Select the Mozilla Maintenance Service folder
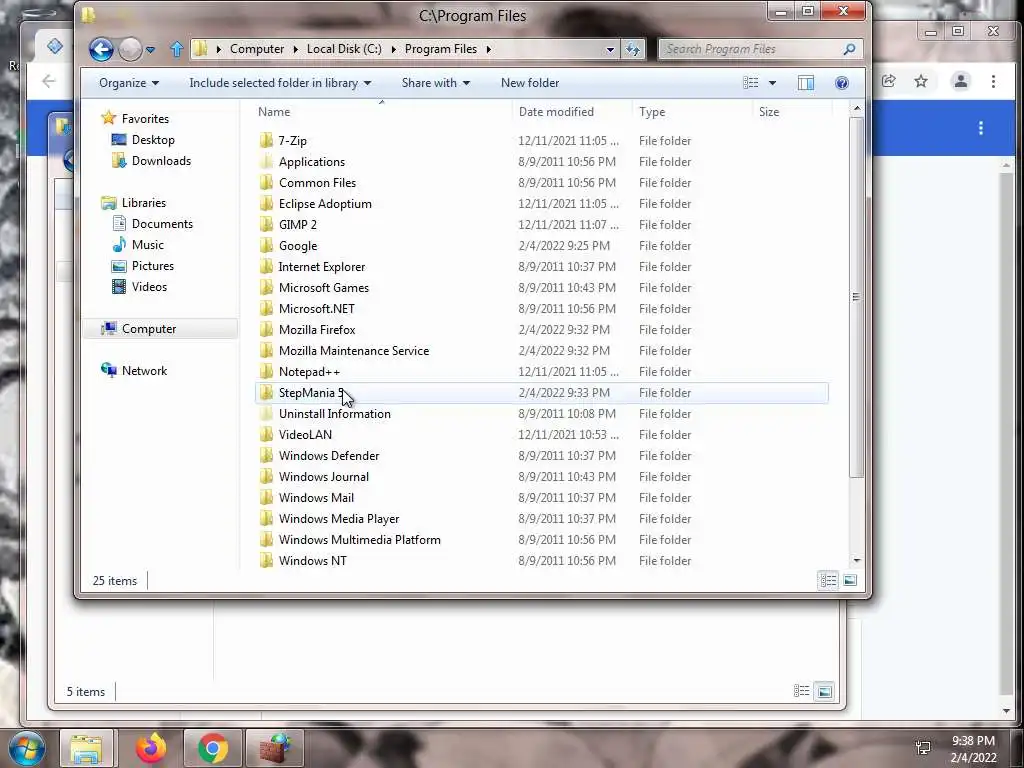 pyautogui.click(x=353, y=351)
